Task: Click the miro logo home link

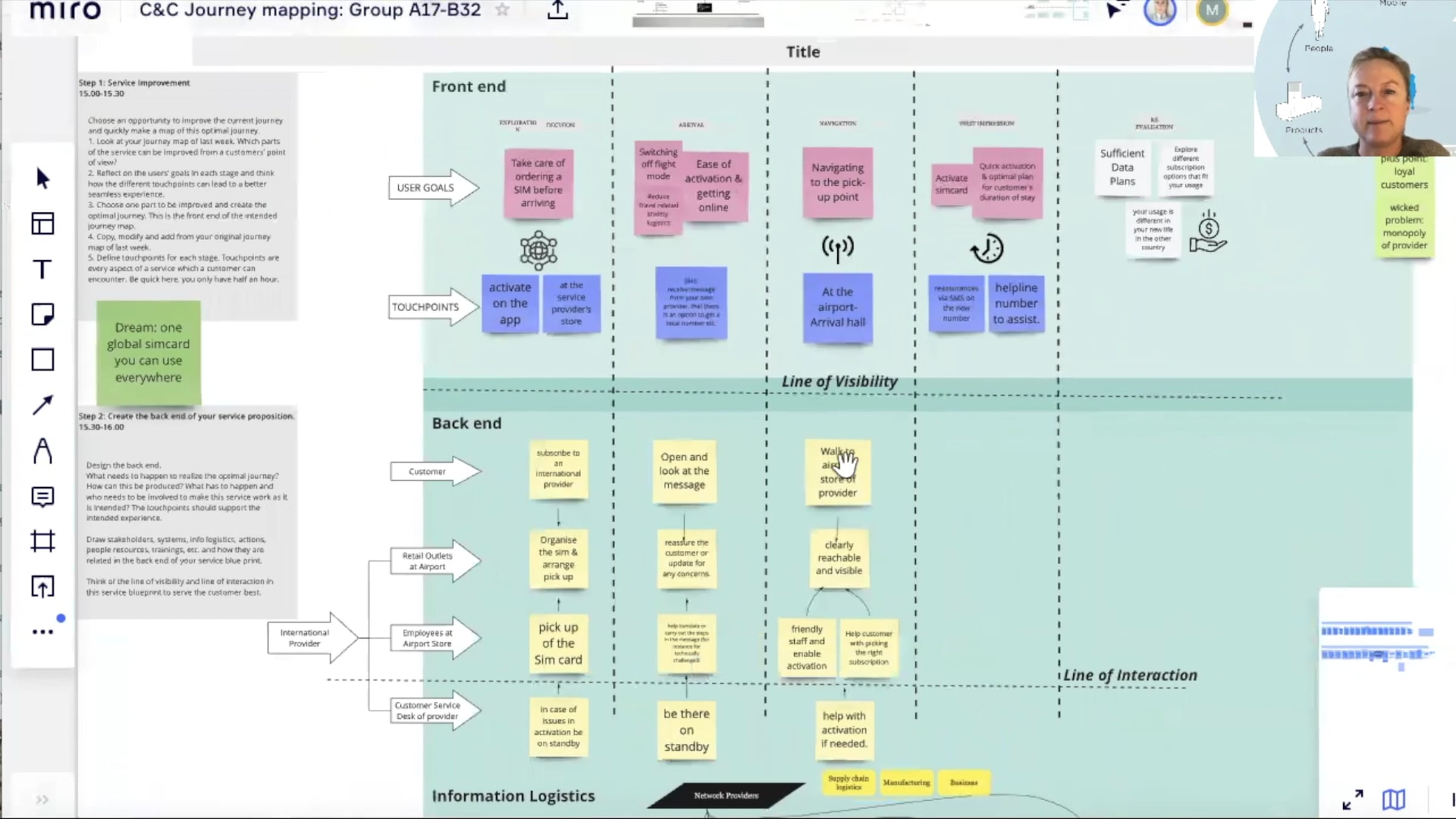Action: tap(65, 10)
